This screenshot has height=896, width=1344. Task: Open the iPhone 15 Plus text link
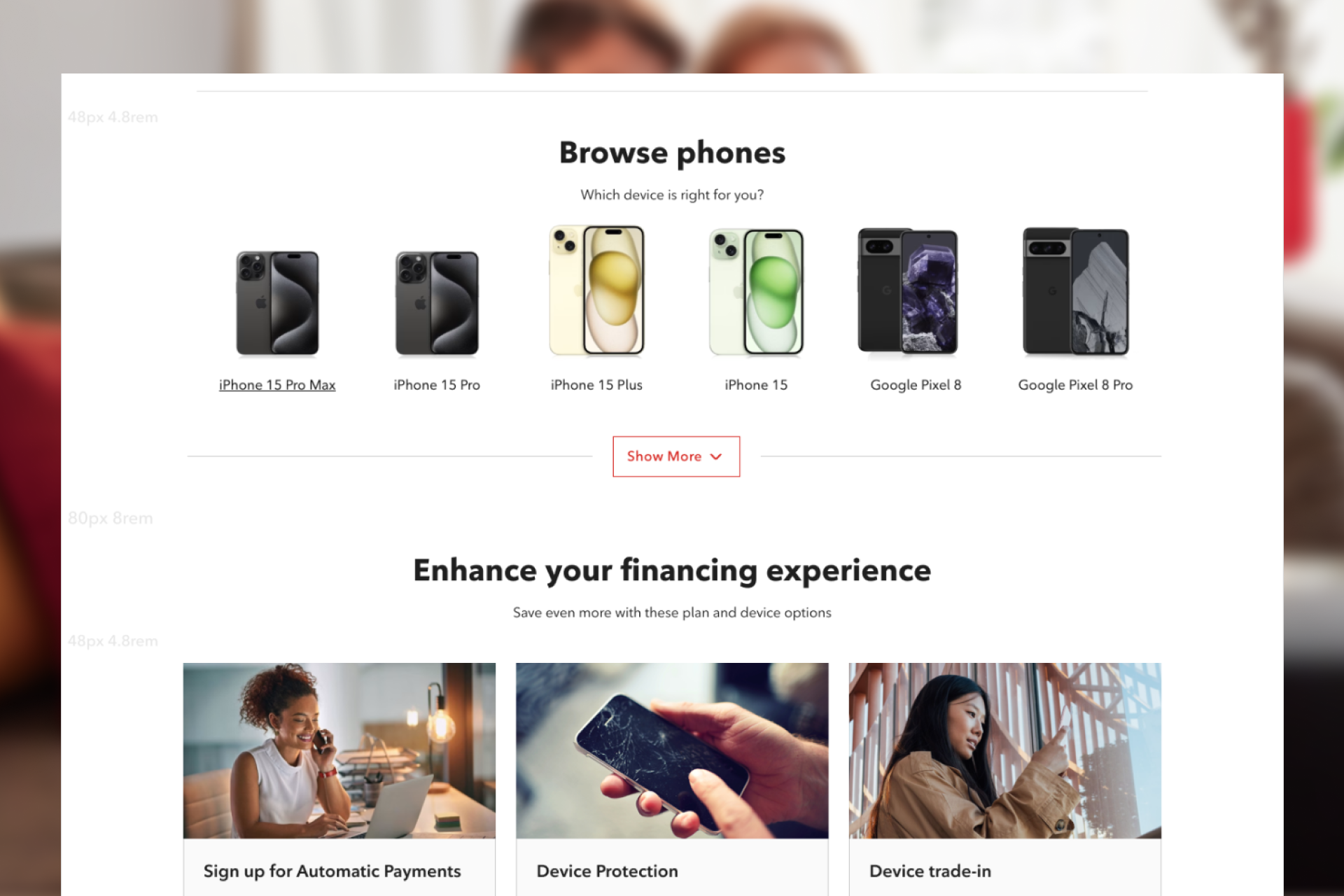pyautogui.click(x=596, y=385)
